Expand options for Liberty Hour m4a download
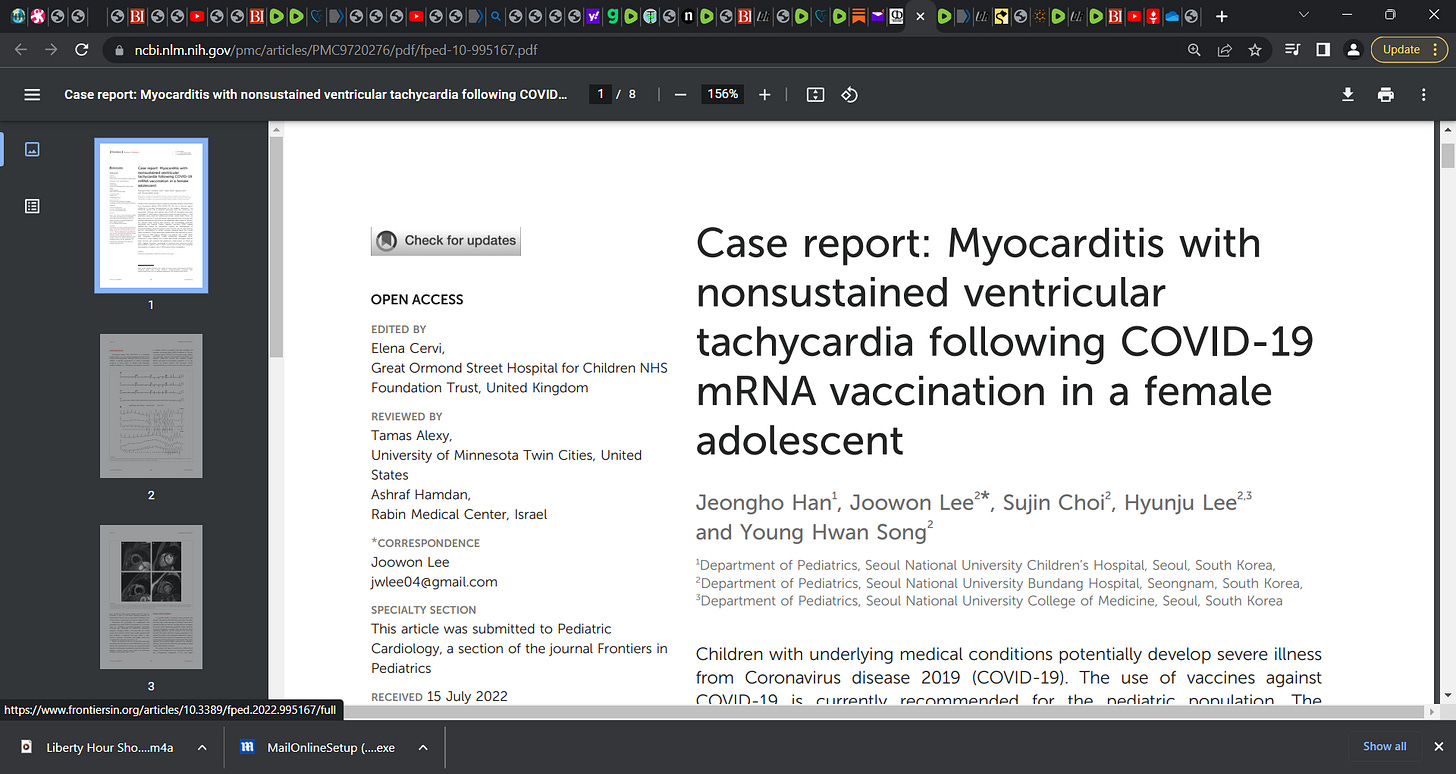The image size is (1456, 774). 202,747
